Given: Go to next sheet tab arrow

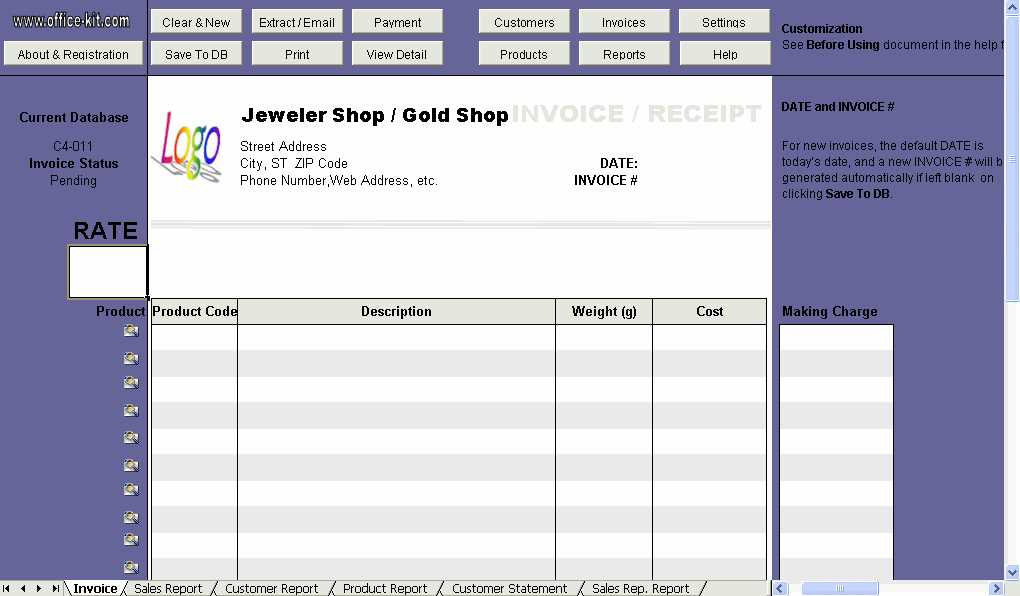Looking at the screenshot, I should [x=39, y=588].
